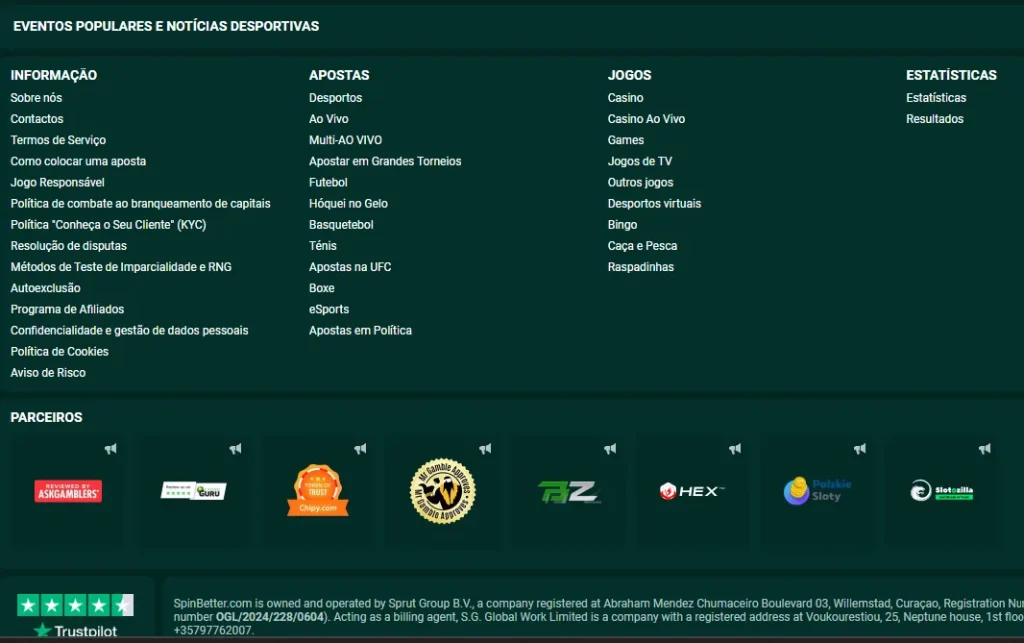Go to Desportos under Apostas
Screen dimensions: 1024x643
pos(336,97)
